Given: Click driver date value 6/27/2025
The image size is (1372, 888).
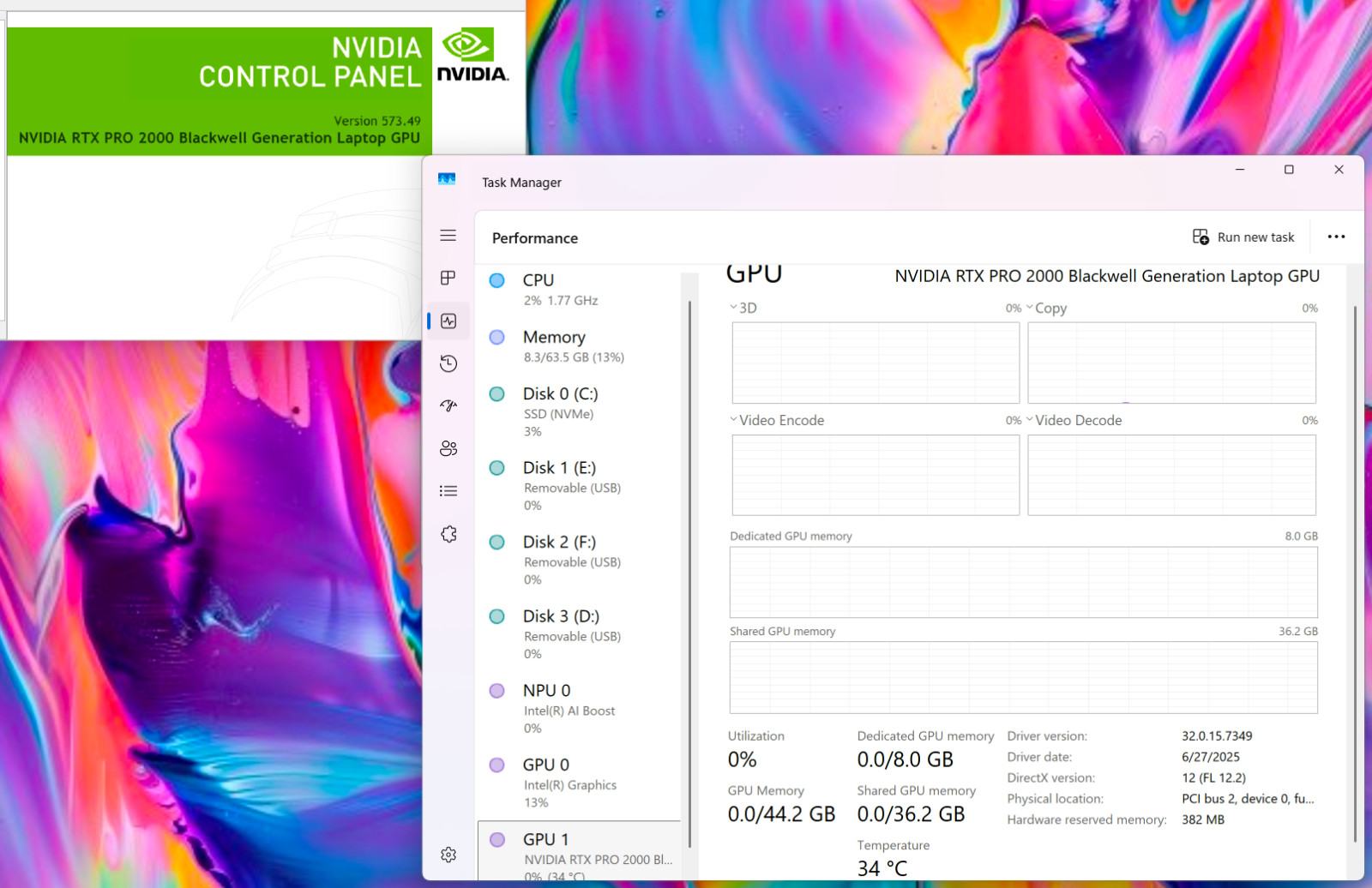Looking at the screenshot, I should 1211,757.
